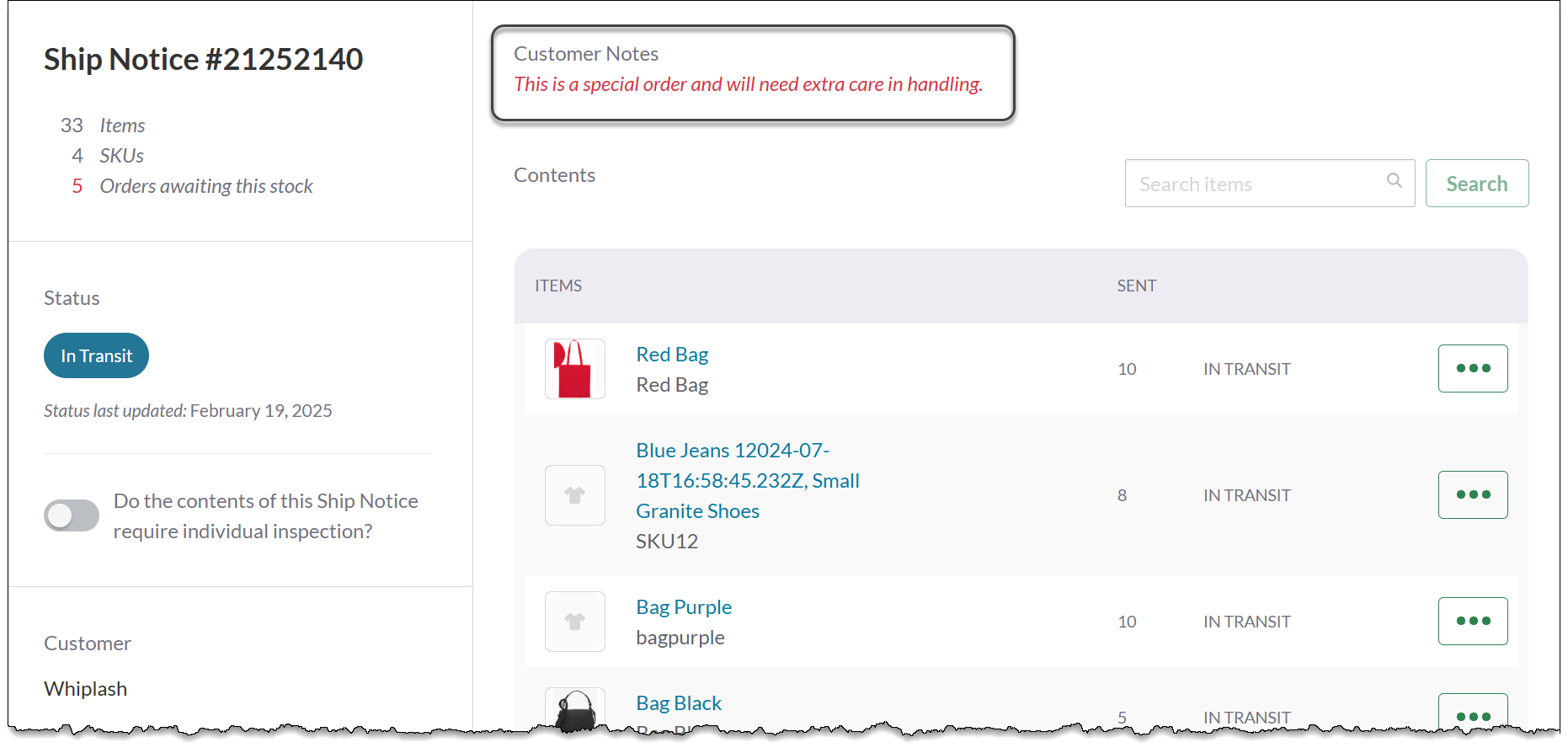The image size is (1568, 753).
Task: Click the Blue Jeans placeholder shirt icon
Action: (x=575, y=495)
